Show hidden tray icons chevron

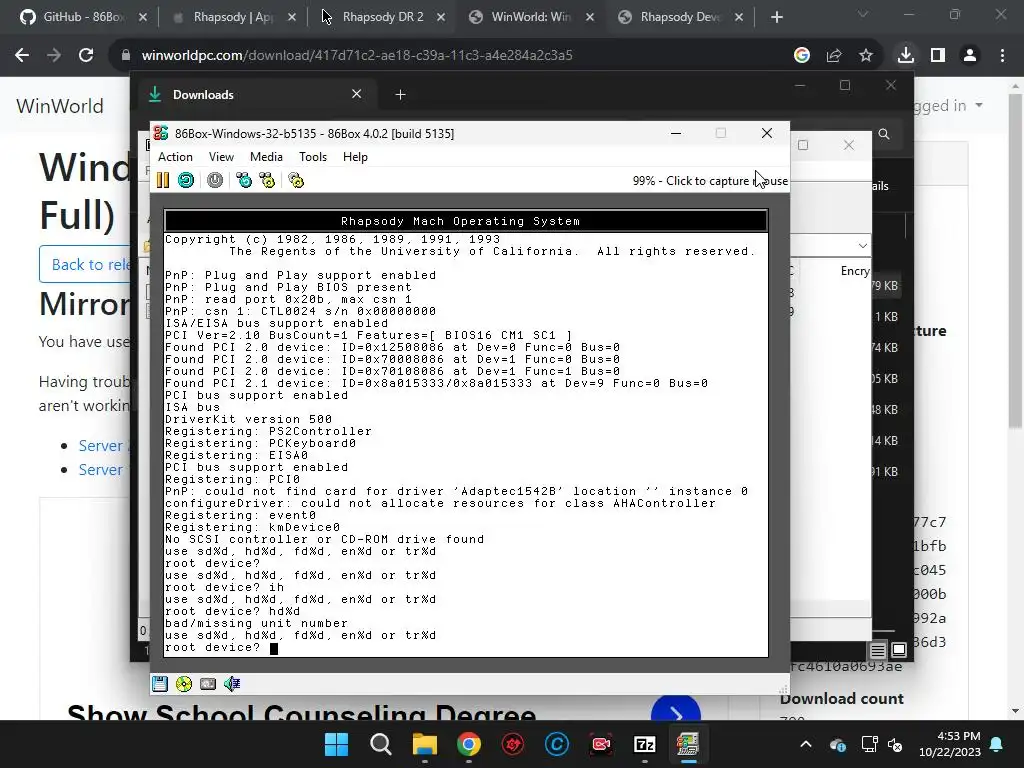pos(806,744)
